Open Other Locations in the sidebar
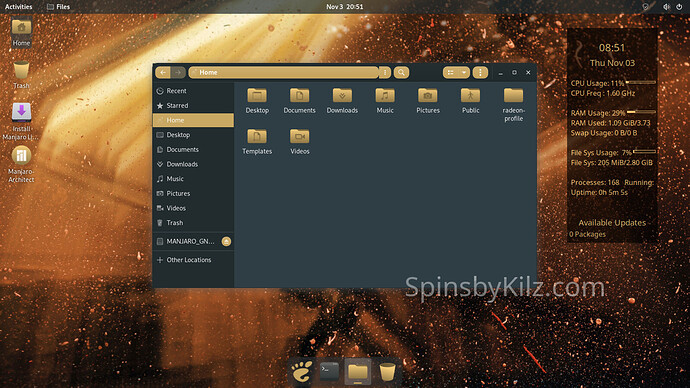This screenshot has height=388, width=690. [x=193, y=260]
